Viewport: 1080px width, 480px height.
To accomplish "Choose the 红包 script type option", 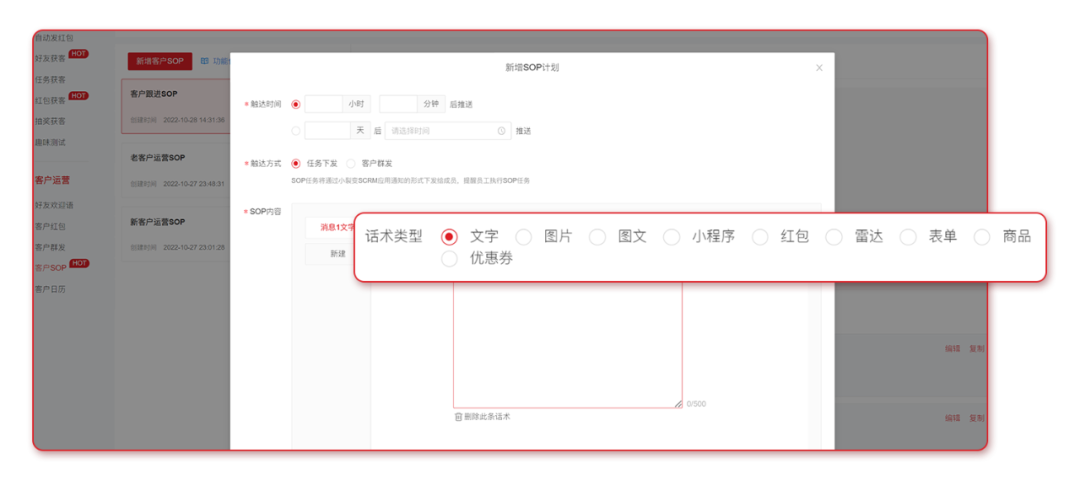I will pyautogui.click(x=760, y=237).
